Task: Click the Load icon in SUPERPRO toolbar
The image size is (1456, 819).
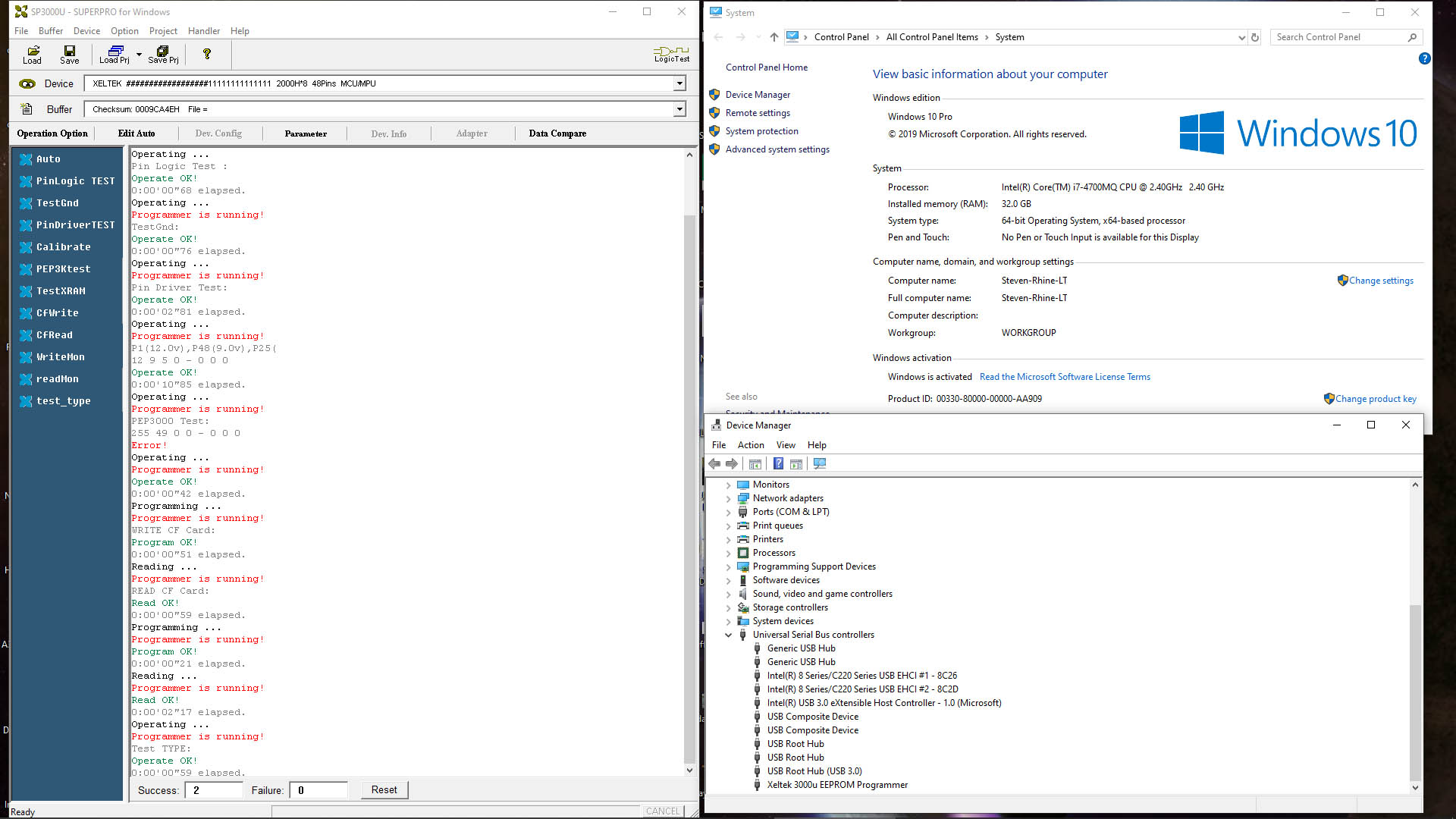Action: coord(33,55)
